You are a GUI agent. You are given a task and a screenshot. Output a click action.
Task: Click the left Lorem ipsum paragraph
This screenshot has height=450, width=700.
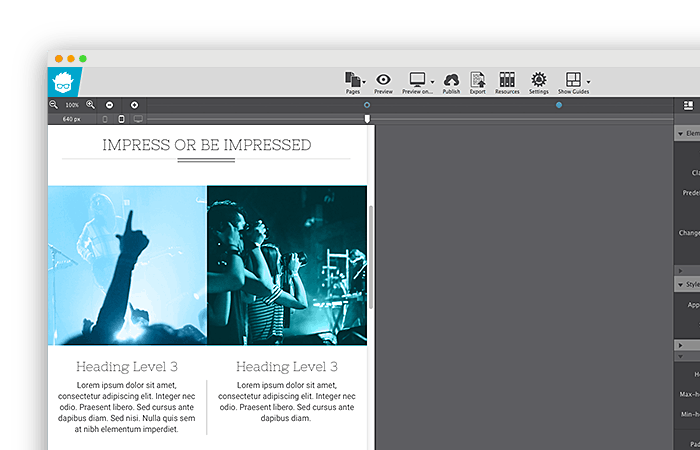coord(127,407)
